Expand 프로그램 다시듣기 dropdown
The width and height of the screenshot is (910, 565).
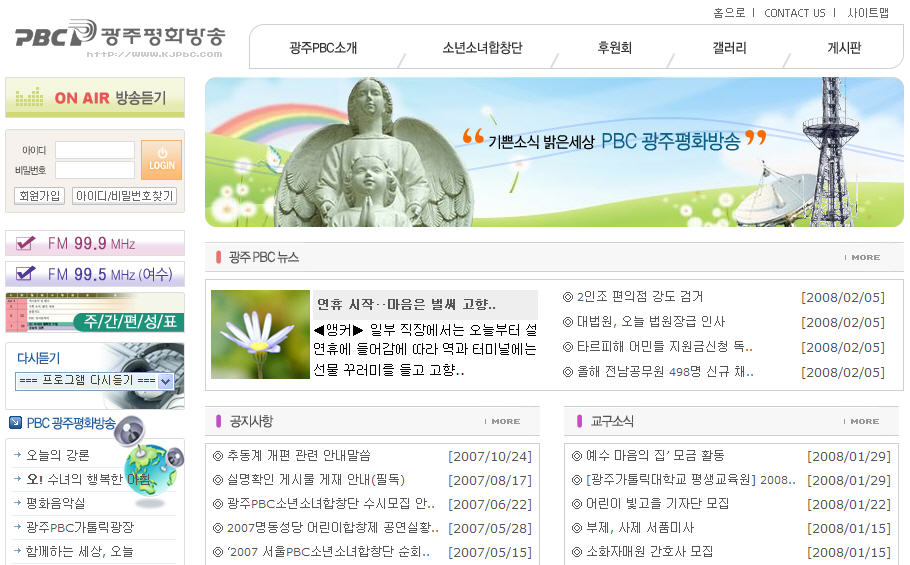click(x=95, y=381)
